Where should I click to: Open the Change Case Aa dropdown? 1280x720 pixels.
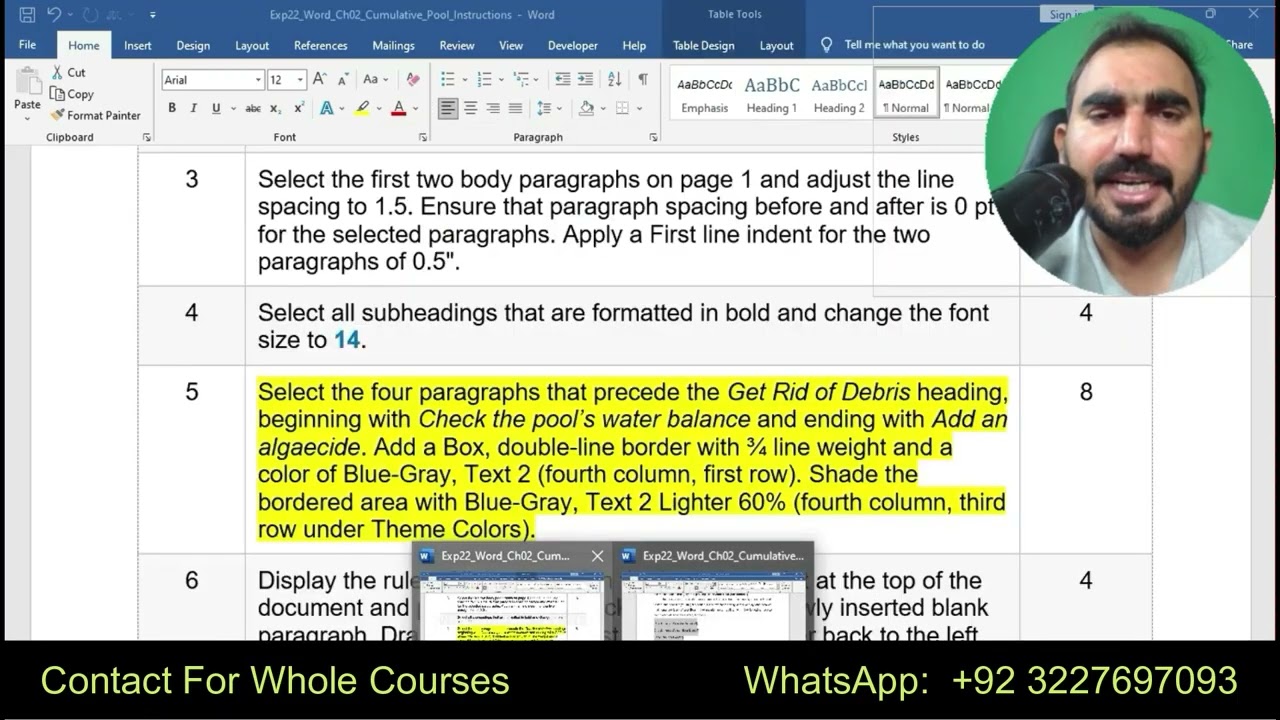[x=375, y=79]
